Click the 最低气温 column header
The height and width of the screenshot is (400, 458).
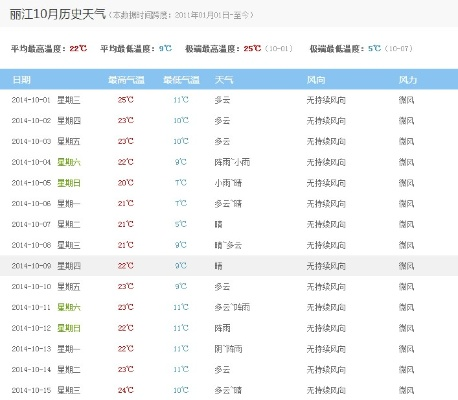tap(181, 80)
